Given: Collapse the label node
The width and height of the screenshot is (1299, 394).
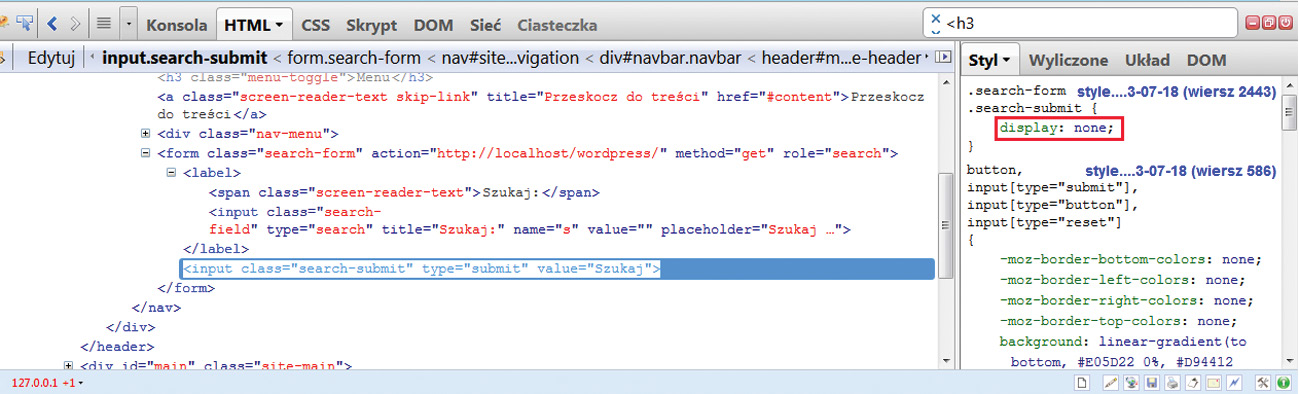Looking at the screenshot, I should [171, 172].
